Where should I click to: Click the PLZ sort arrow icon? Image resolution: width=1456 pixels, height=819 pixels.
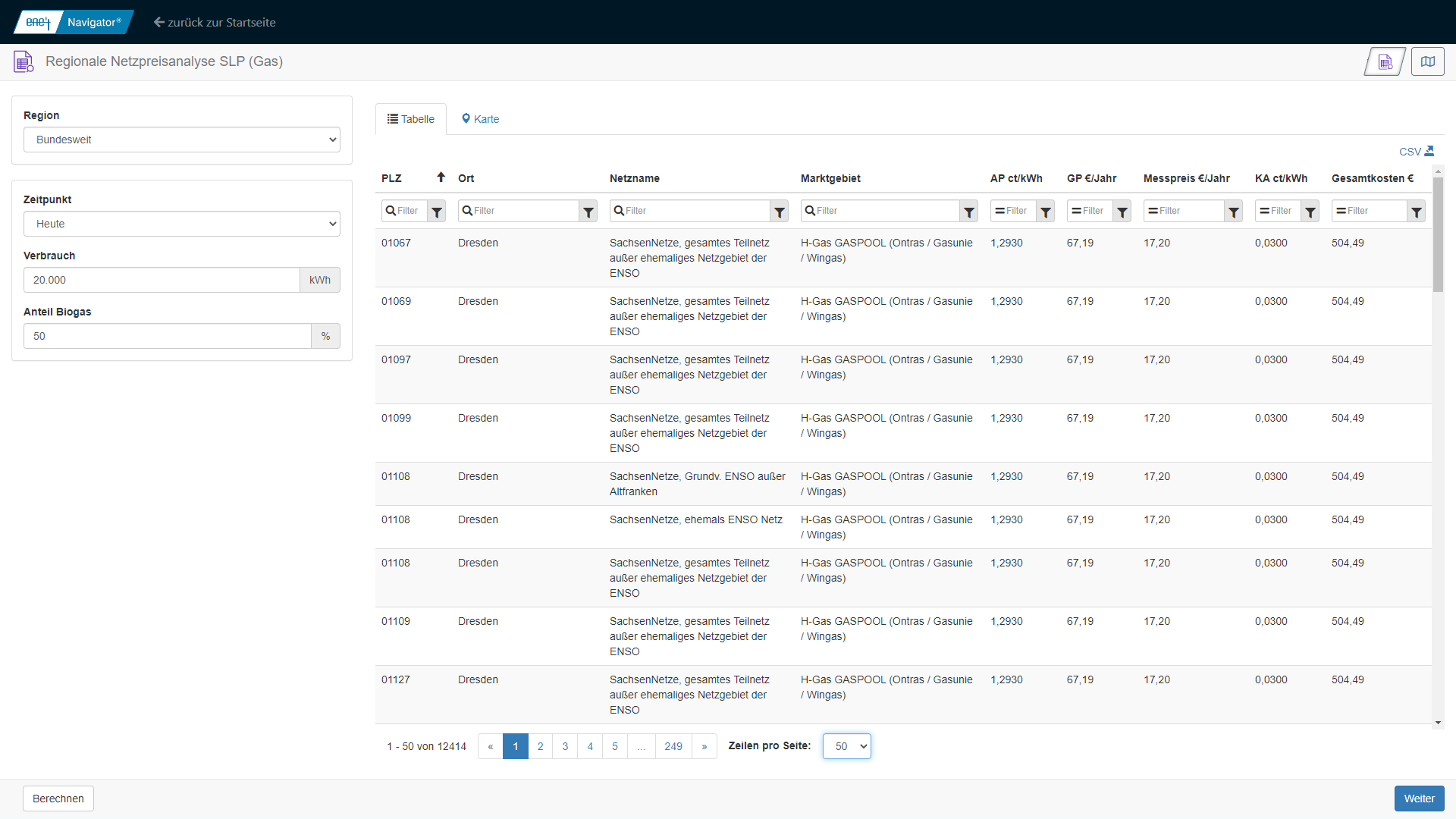[x=441, y=177]
